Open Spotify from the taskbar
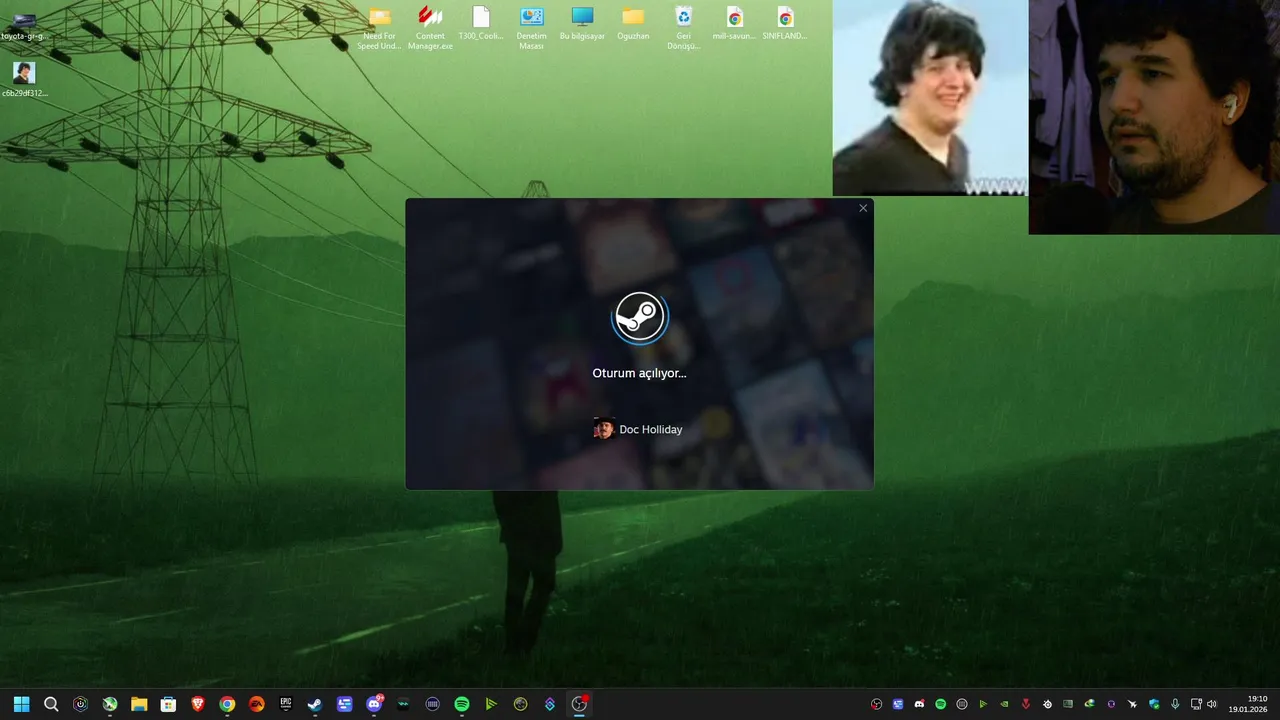The height and width of the screenshot is (720, 1280). (462, 704)
